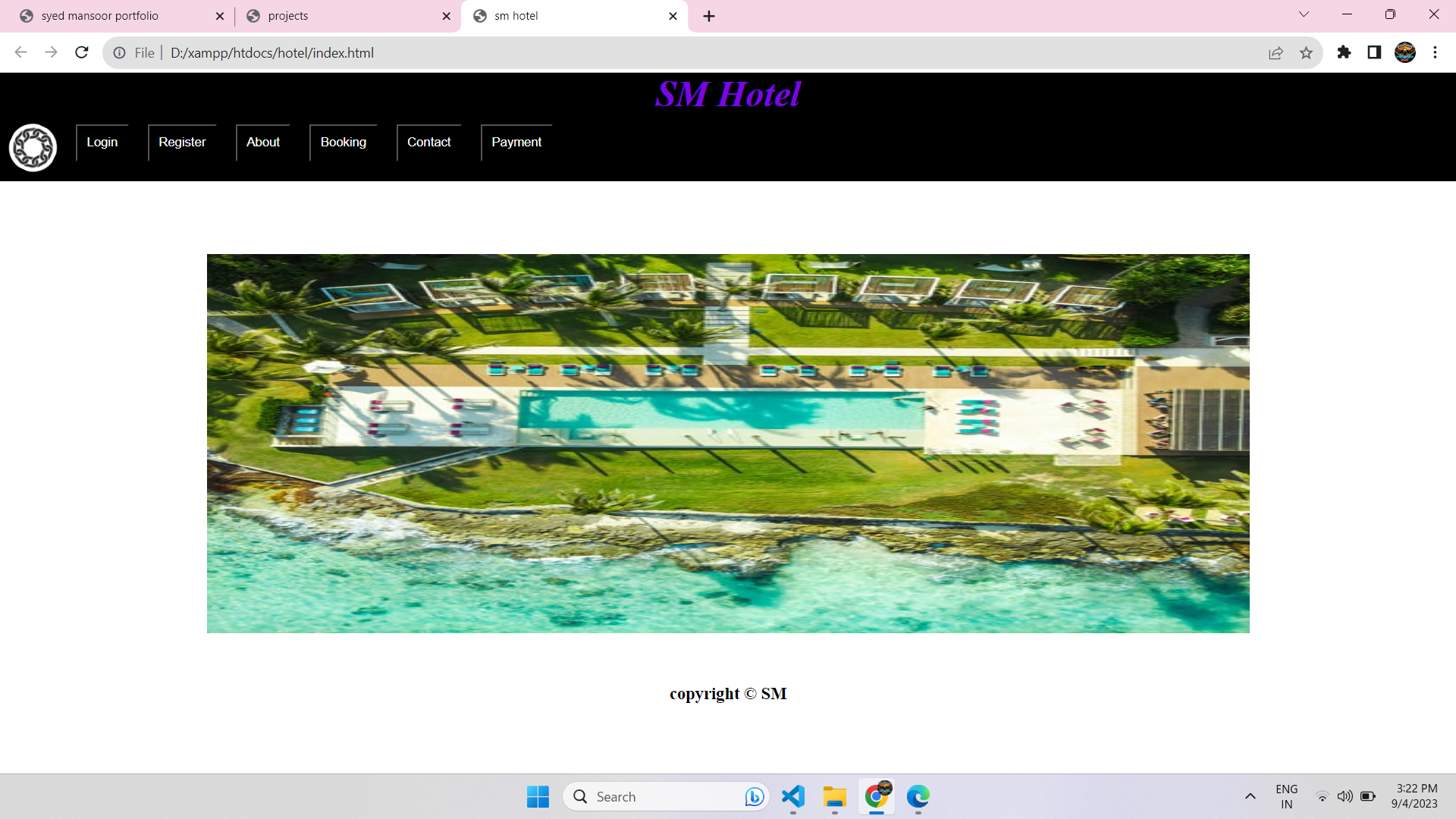Click the SM Hotel title heading
Image resolution: width=1456 pixels, height=819 pixels.
[x=728, y=95]
